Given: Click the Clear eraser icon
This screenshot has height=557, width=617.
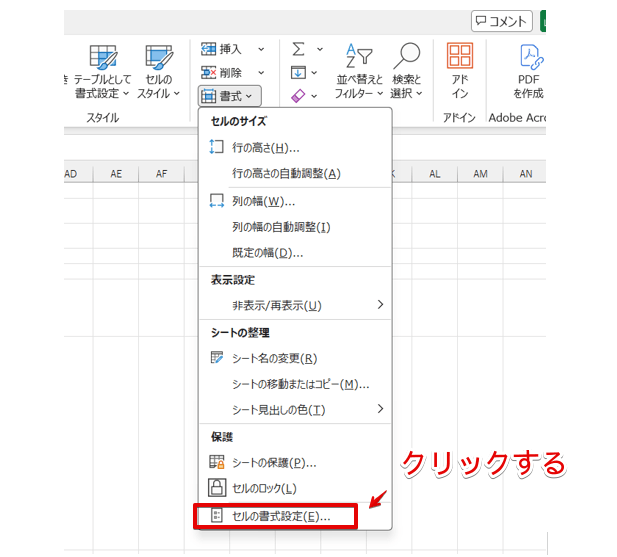Looking at the screenshot, I should tap(298, 96).
